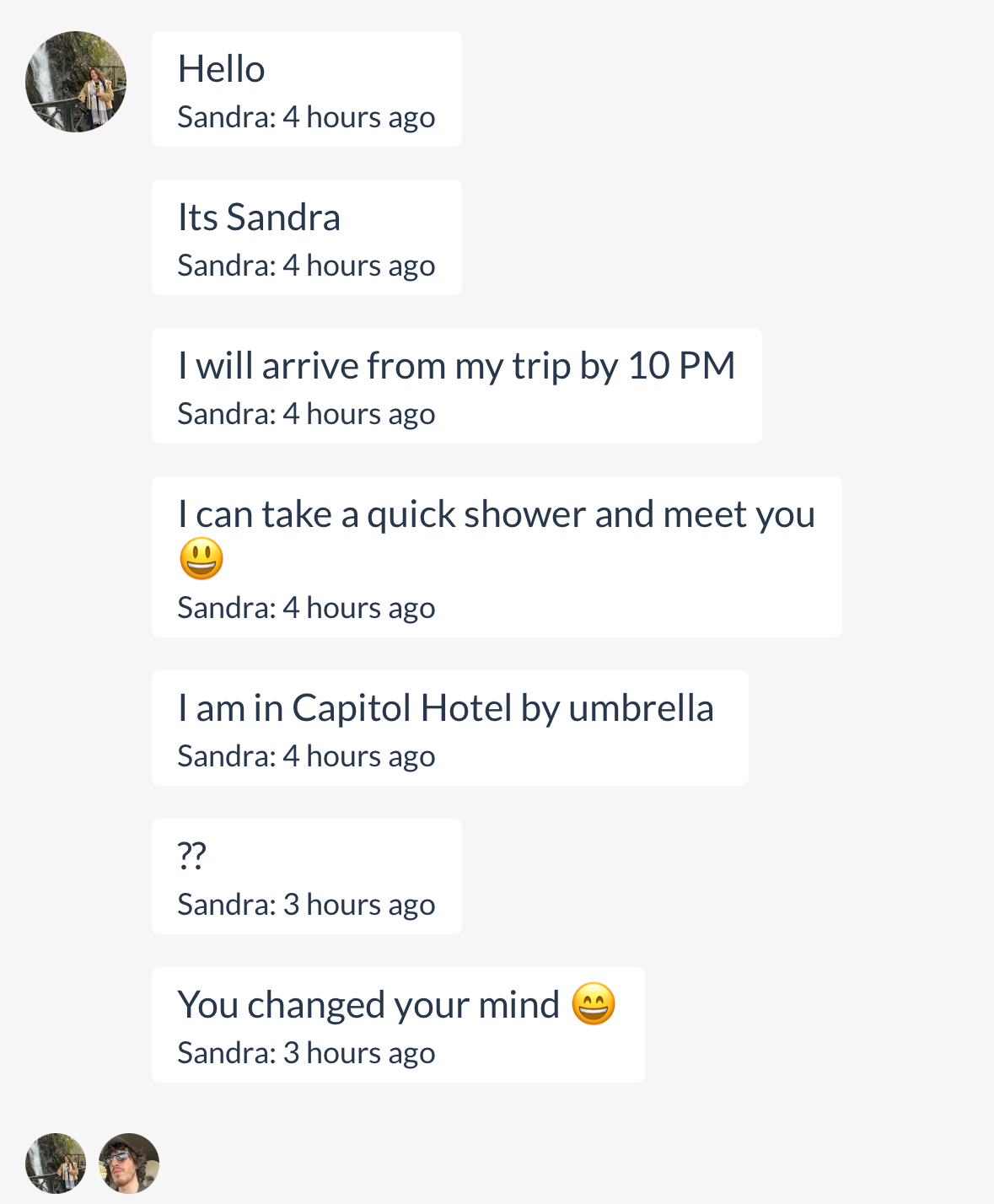Click the timestamp under the Capitol Hotel message
The width and height of the screenshot is (994, 1204).
[x=306, y=756]
